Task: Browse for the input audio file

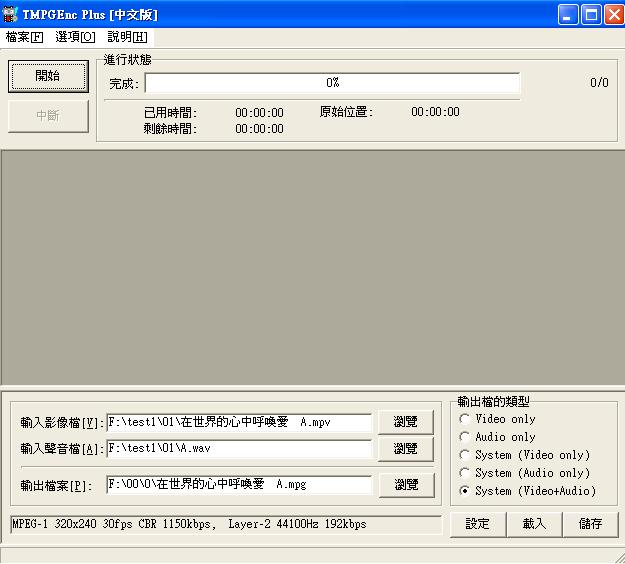Action: 405,448
